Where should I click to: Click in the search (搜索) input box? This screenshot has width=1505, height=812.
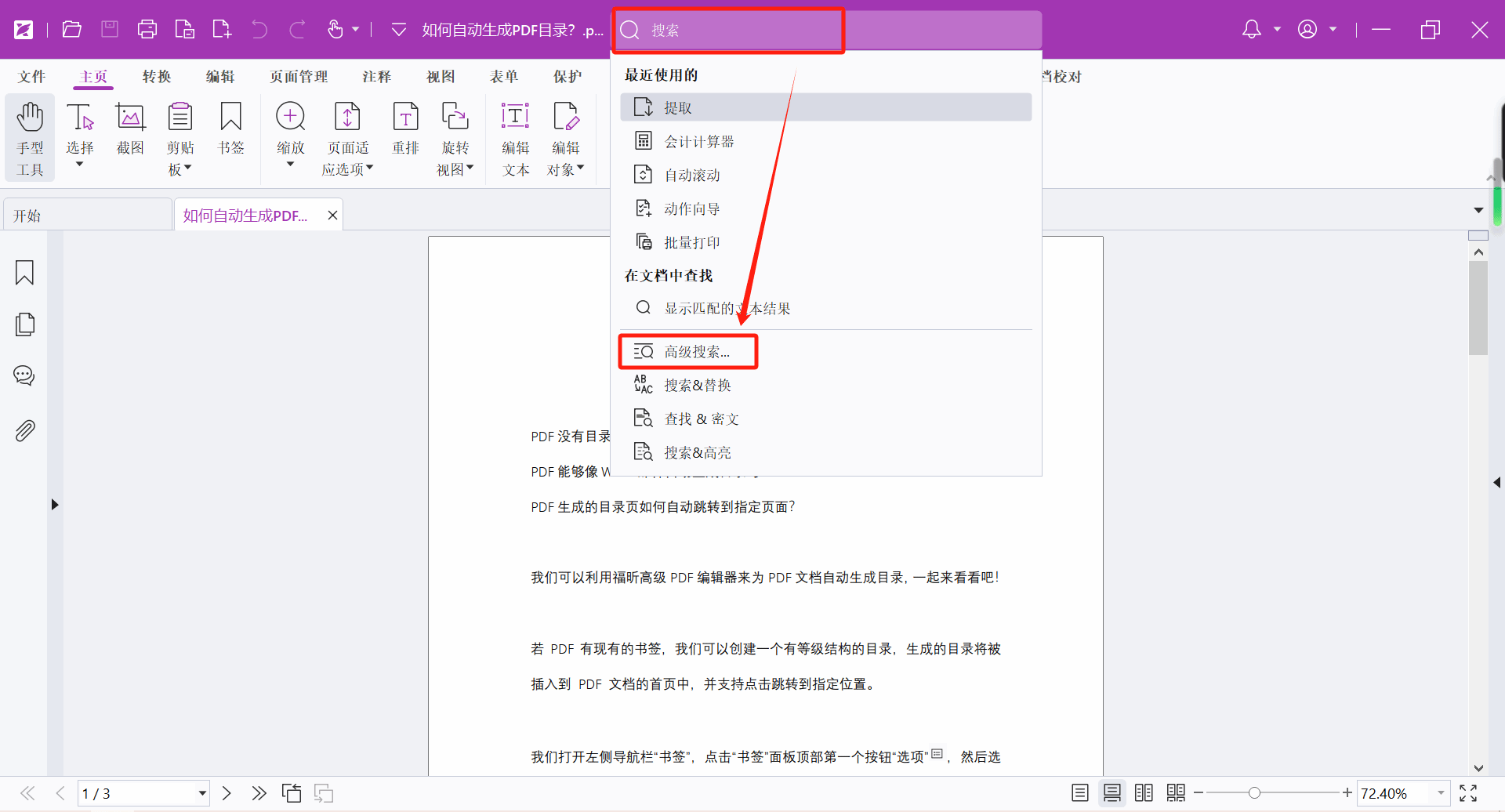[737, 31]
